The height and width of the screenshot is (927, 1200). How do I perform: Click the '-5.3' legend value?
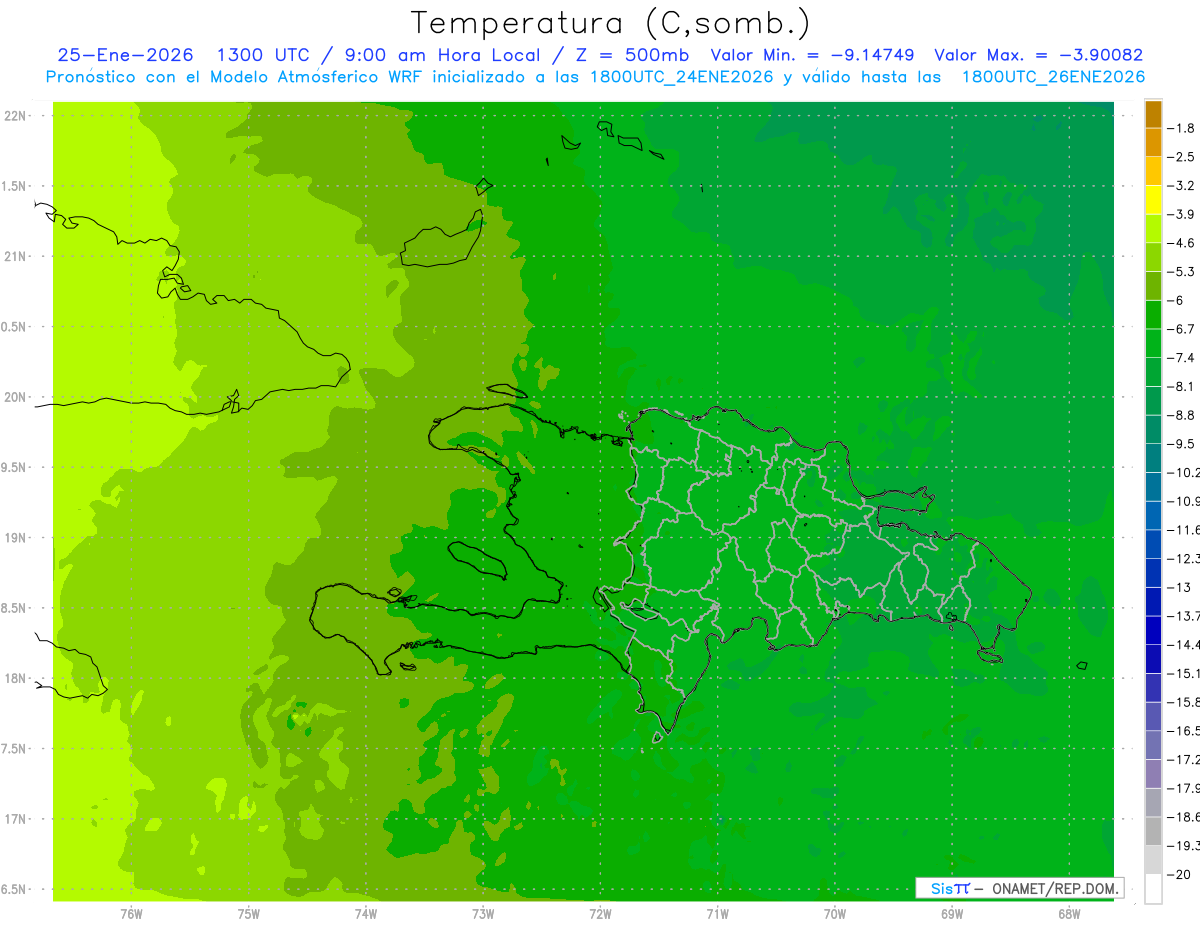[1181, 271]
